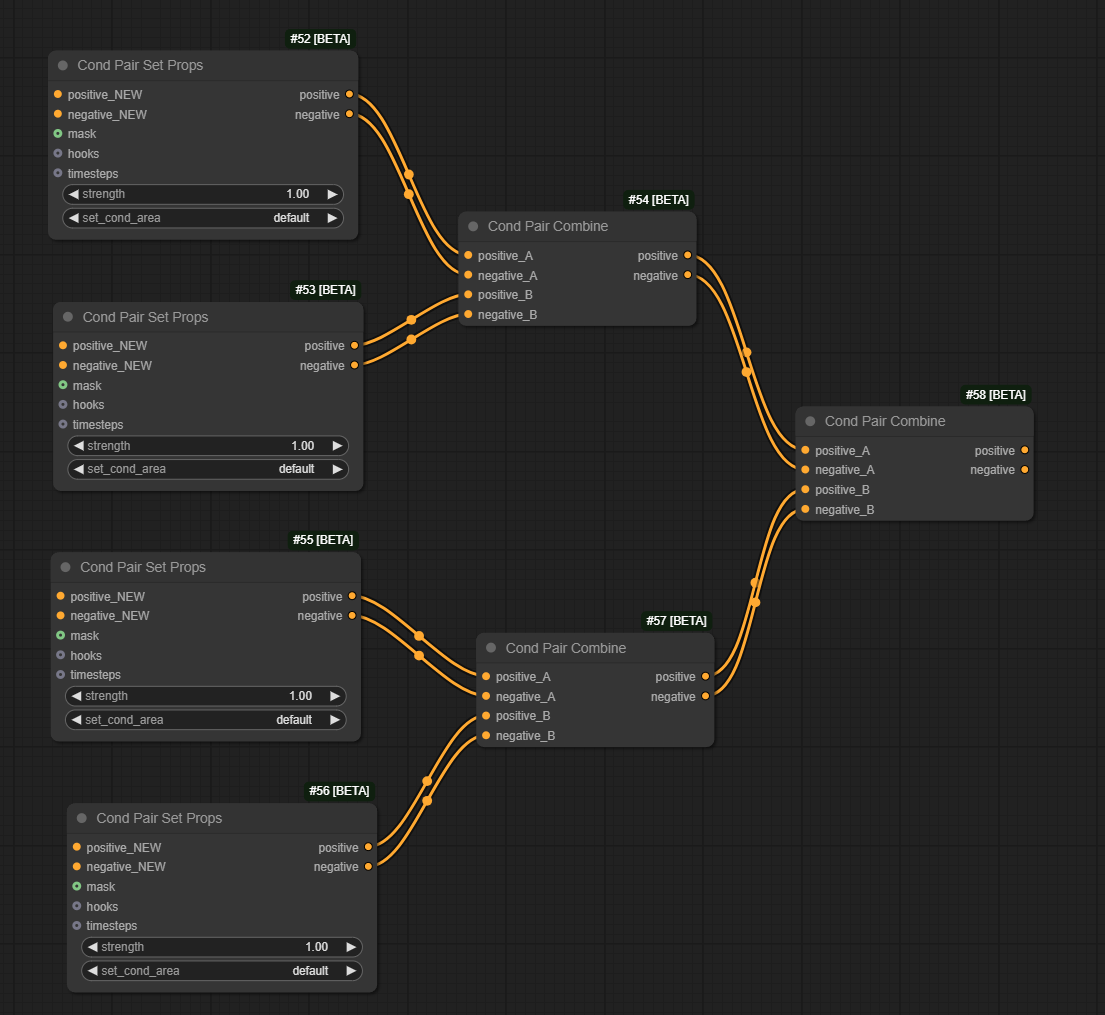Screen dimensions: 1105x1015
Task: Click the negative_A input socket on node #58
Action: (x=805, y=470)
